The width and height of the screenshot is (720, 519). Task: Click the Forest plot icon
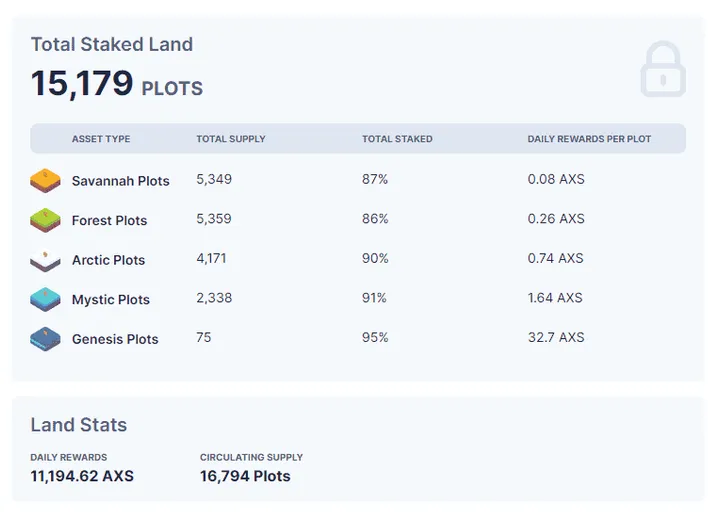45,220
